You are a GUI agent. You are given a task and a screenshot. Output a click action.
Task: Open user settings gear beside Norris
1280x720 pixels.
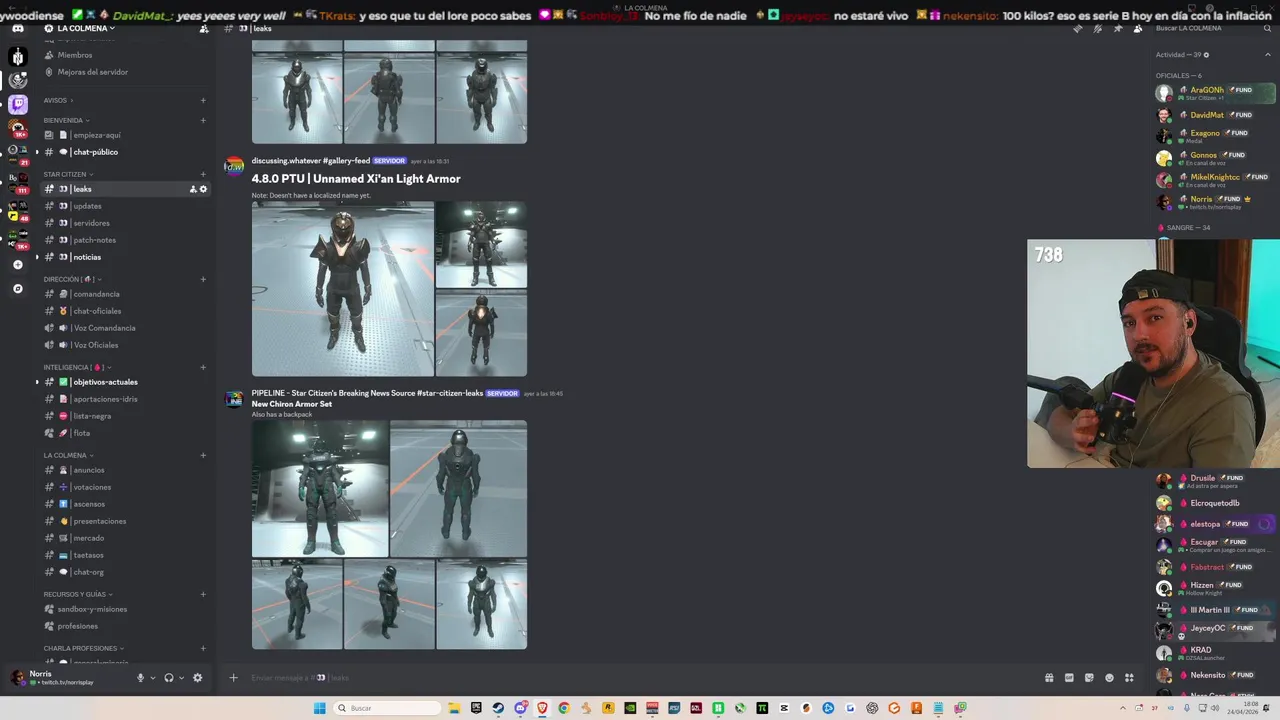pos(197,678)
